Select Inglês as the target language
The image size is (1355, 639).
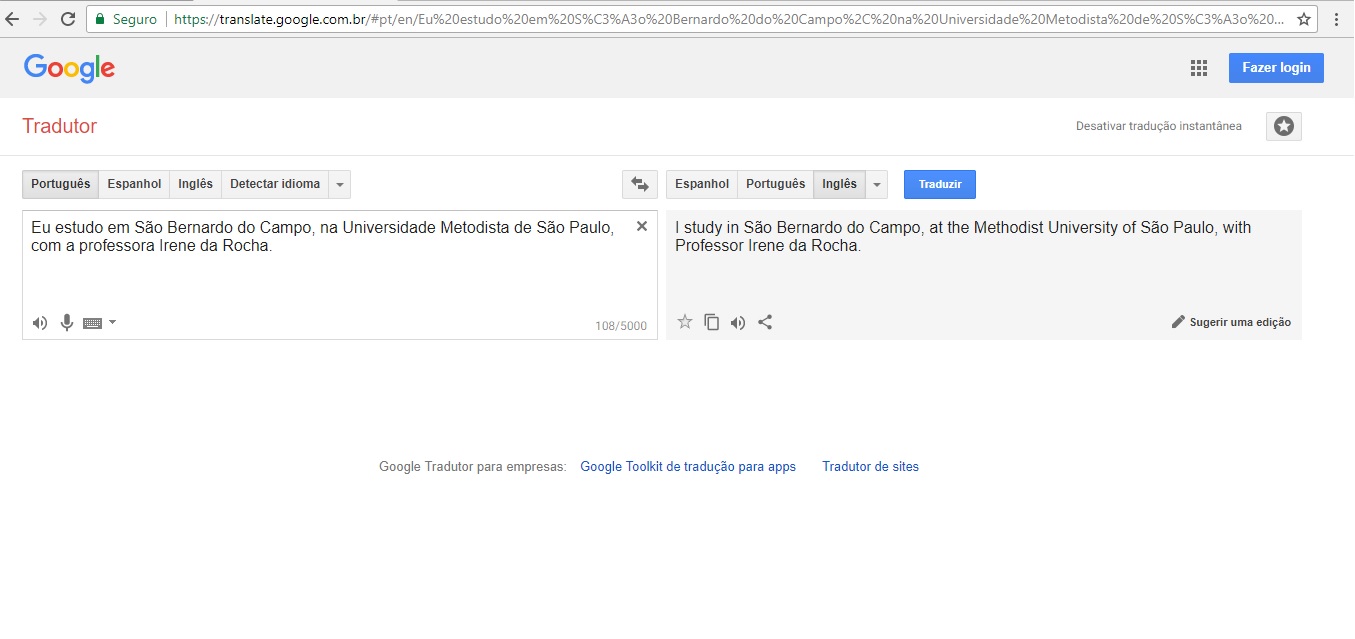(x=839, y=184)
